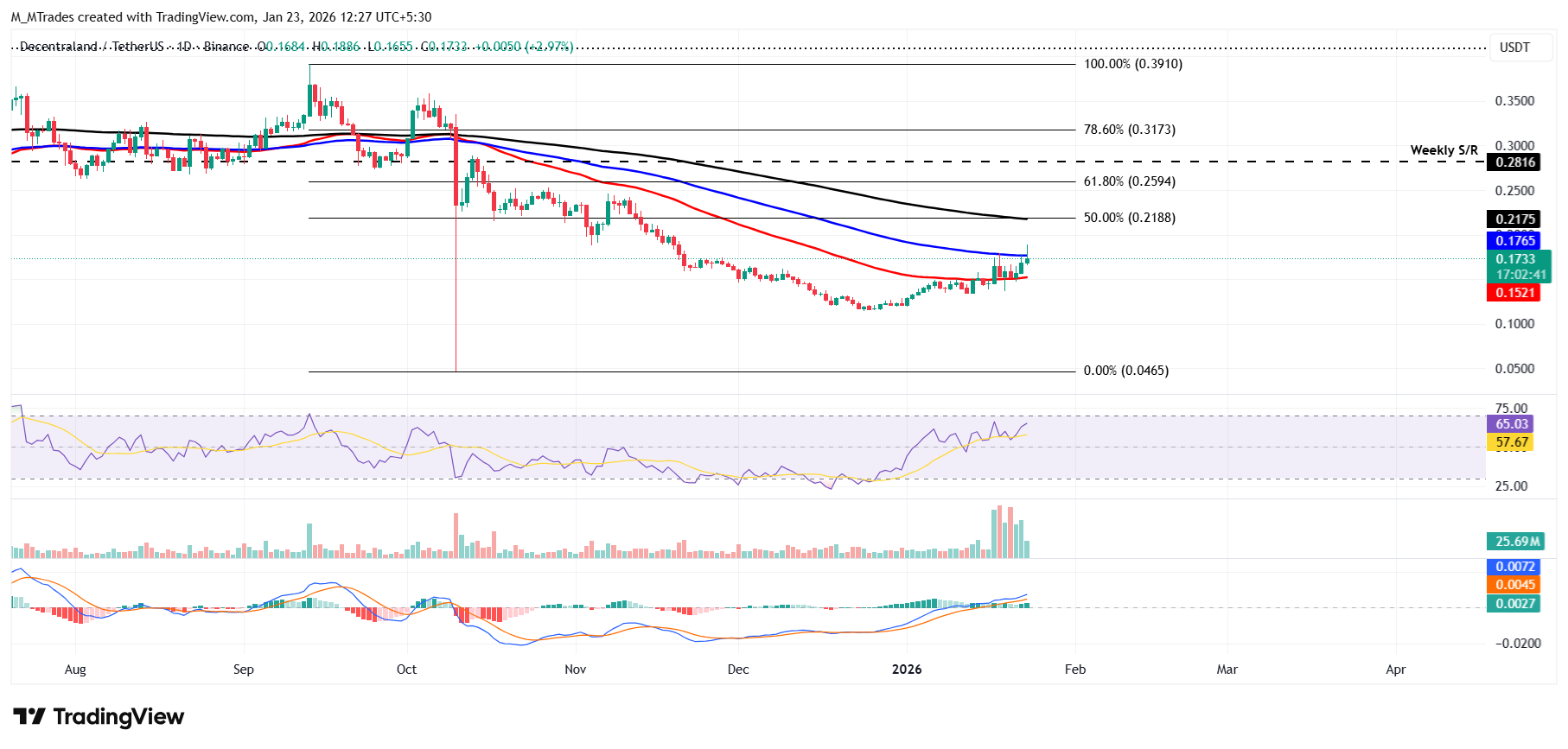This screenshot has height=749, width=1568.
Task: Click the black 0.2816 price tag
Action: (x=1515, y=162)
